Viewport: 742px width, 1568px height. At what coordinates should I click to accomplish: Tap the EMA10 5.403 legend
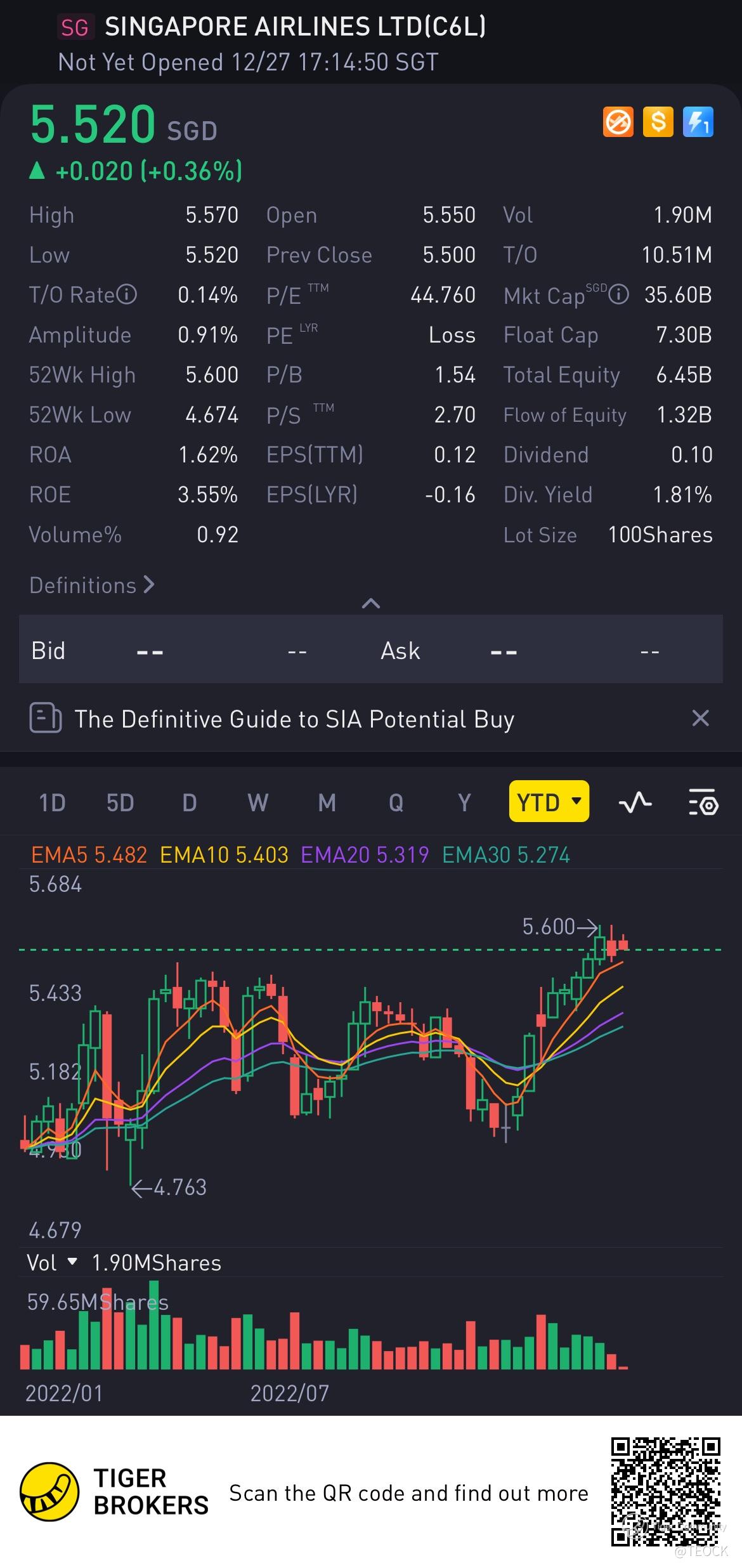tap(224, 855)
